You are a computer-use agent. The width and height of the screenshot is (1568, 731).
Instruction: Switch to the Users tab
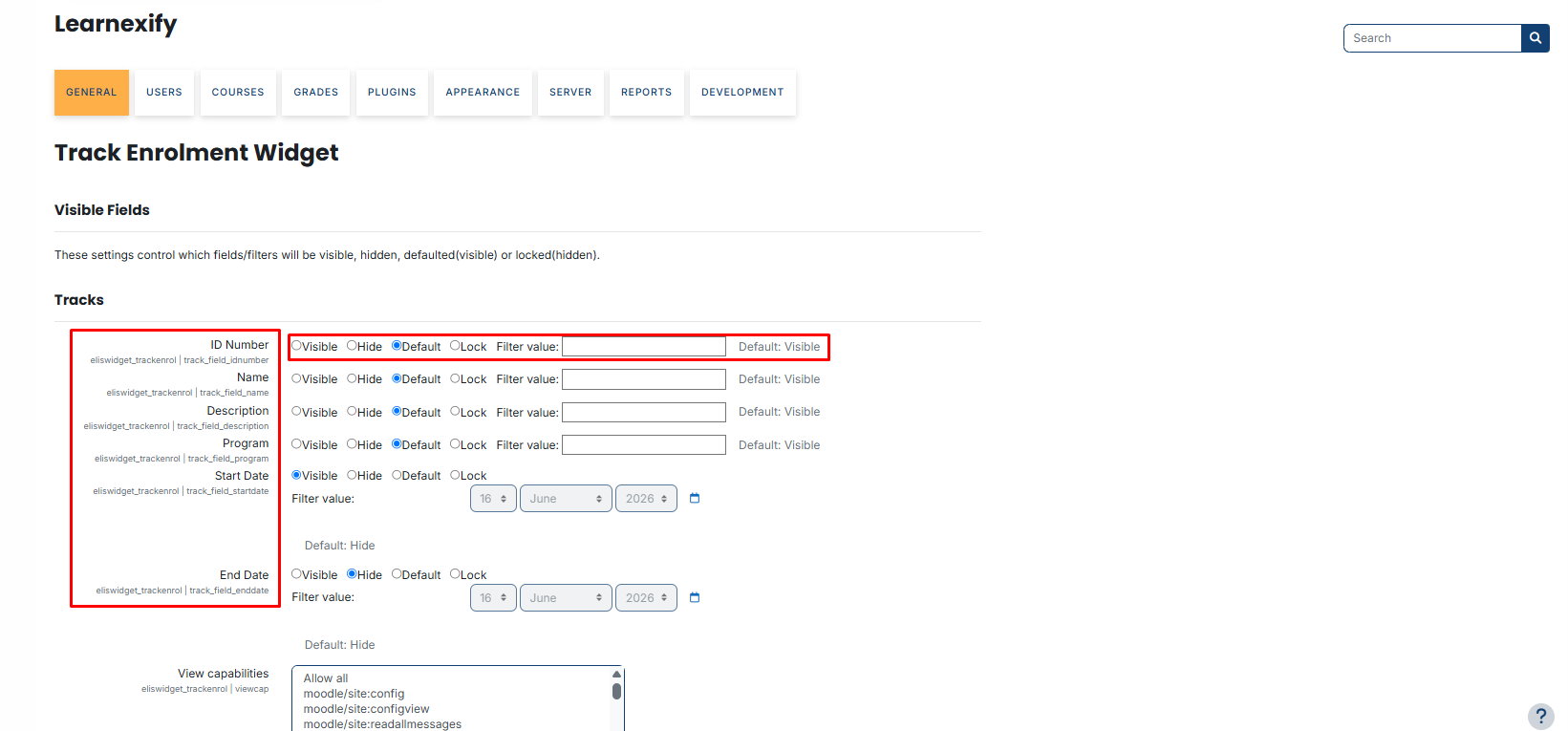164,93
